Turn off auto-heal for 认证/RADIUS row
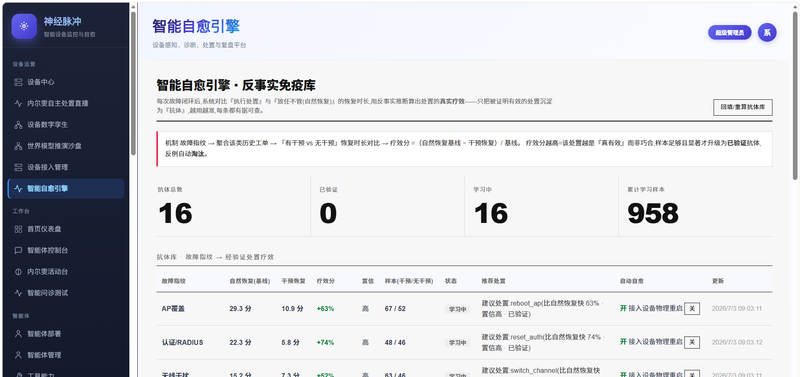Viewport: 800px width, 377px height. [692, 342]
